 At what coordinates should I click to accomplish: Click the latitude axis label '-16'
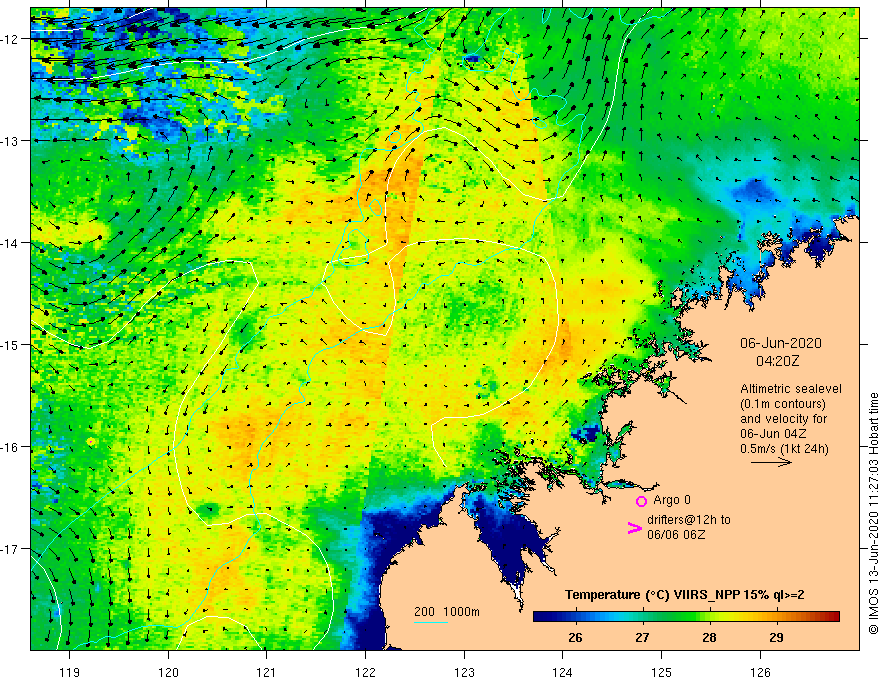point(11,447)
